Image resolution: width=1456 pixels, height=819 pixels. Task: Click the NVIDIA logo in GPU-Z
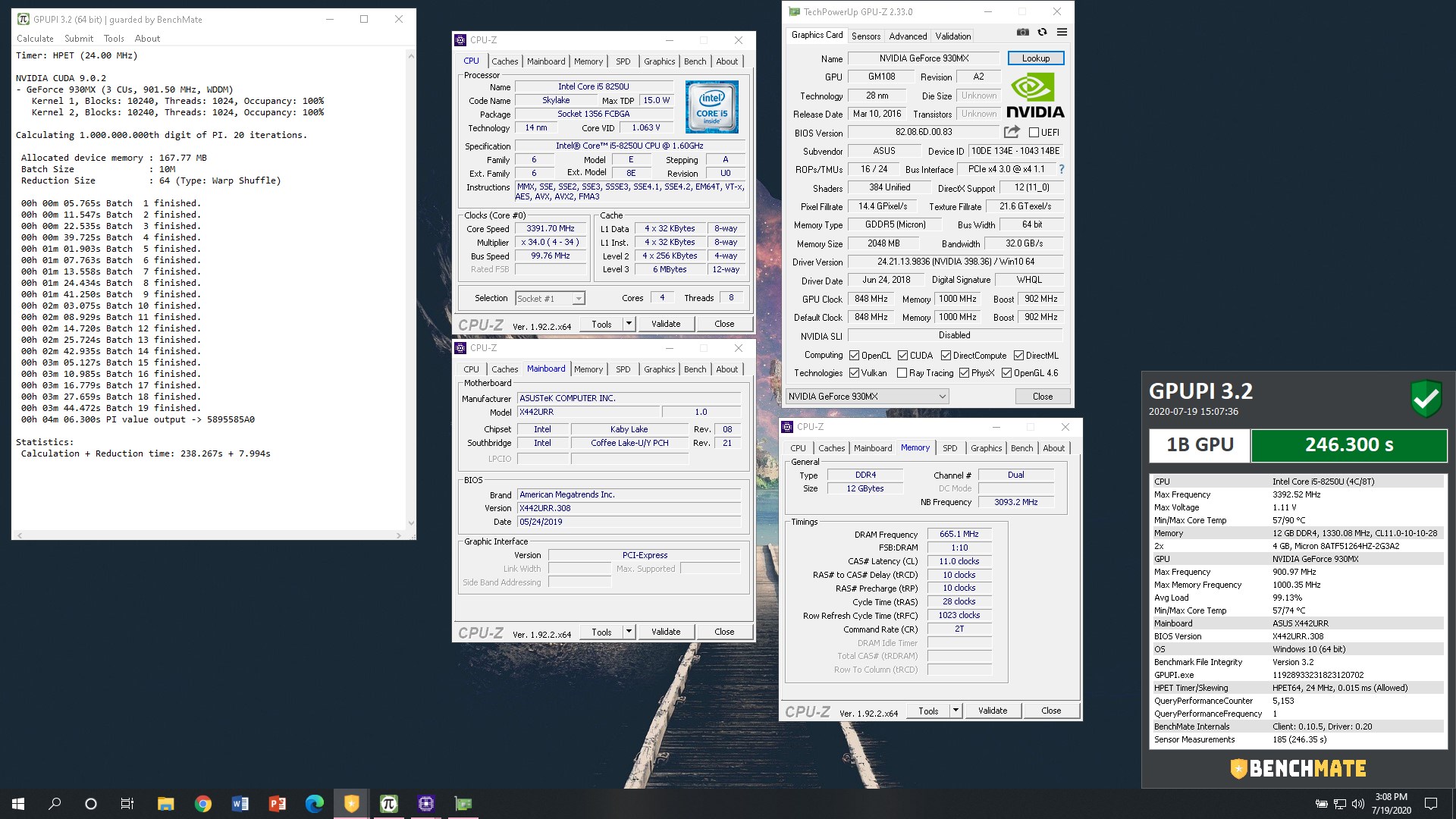click(1035, 95)
